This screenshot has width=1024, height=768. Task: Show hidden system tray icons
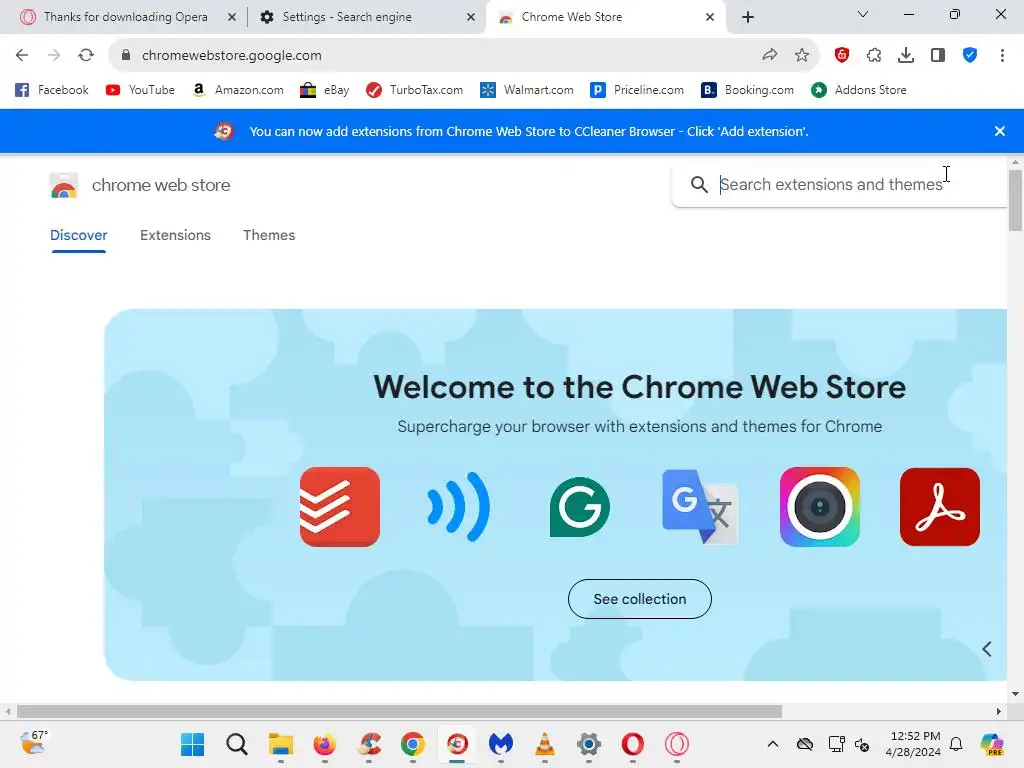pyautogui.click(x=773, y=744)
